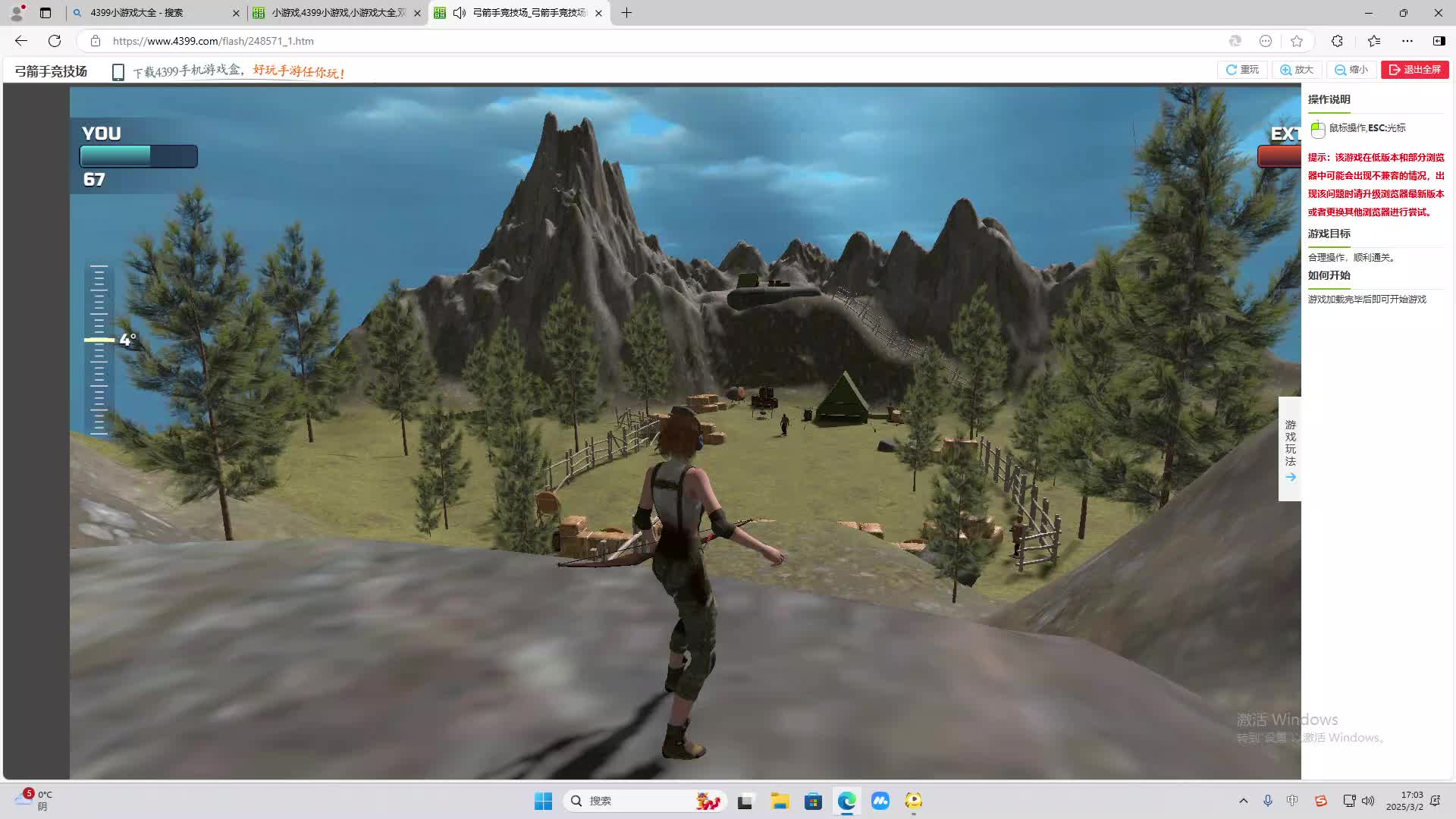
Task: Open the browser settings ellipsis menu
Action: coord(1407,41)
